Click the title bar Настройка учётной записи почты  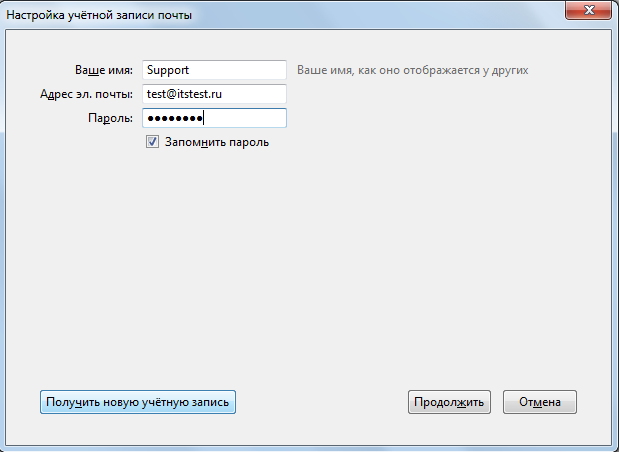pyautogui.click(x=99, y=15)
